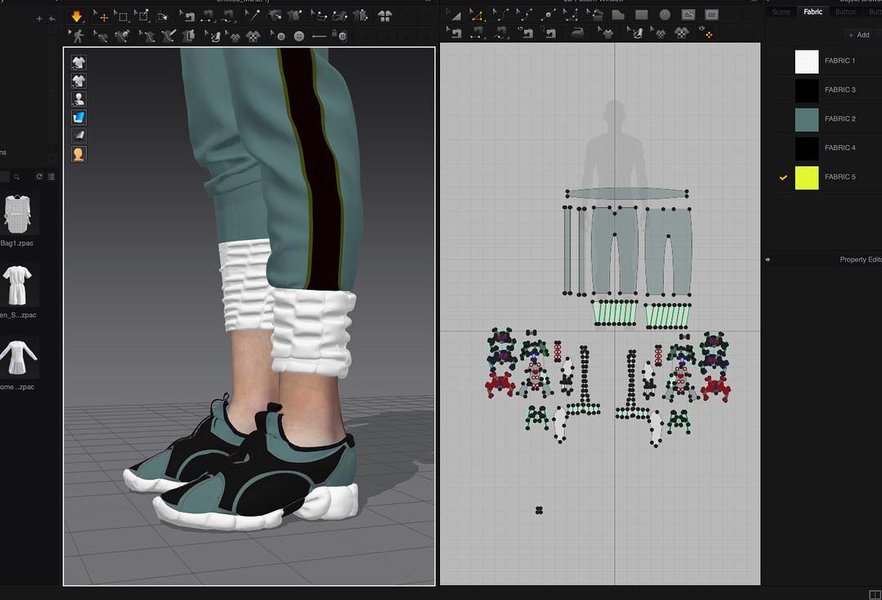Switch to the Scene tab

tap(781, 12)
